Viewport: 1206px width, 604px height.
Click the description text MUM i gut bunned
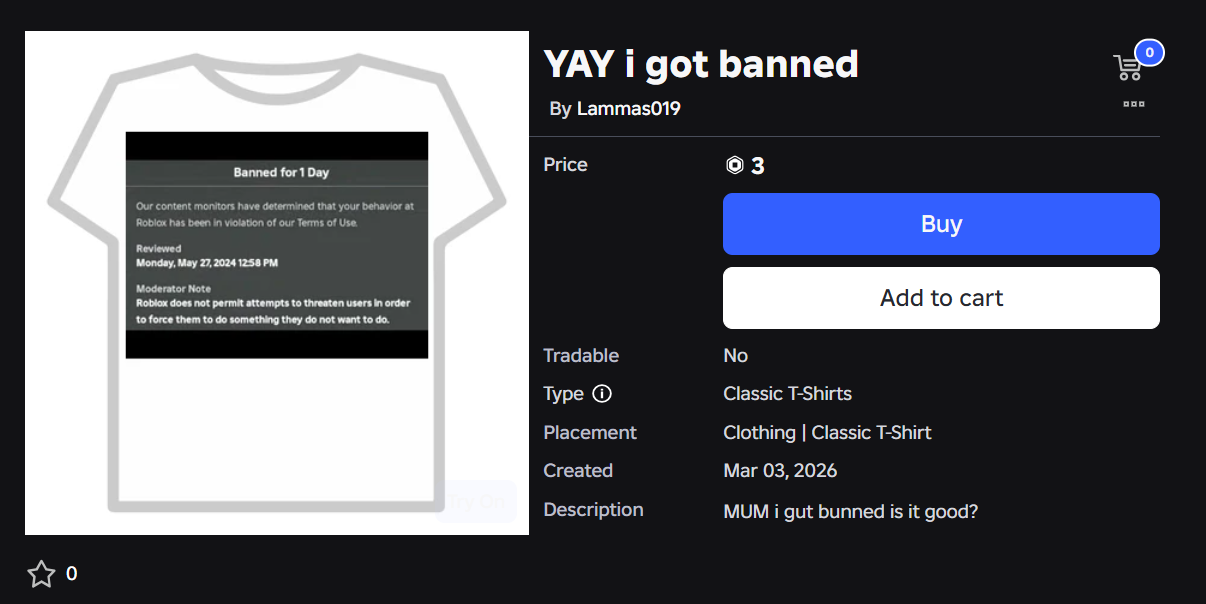click(x=850, y=511)
